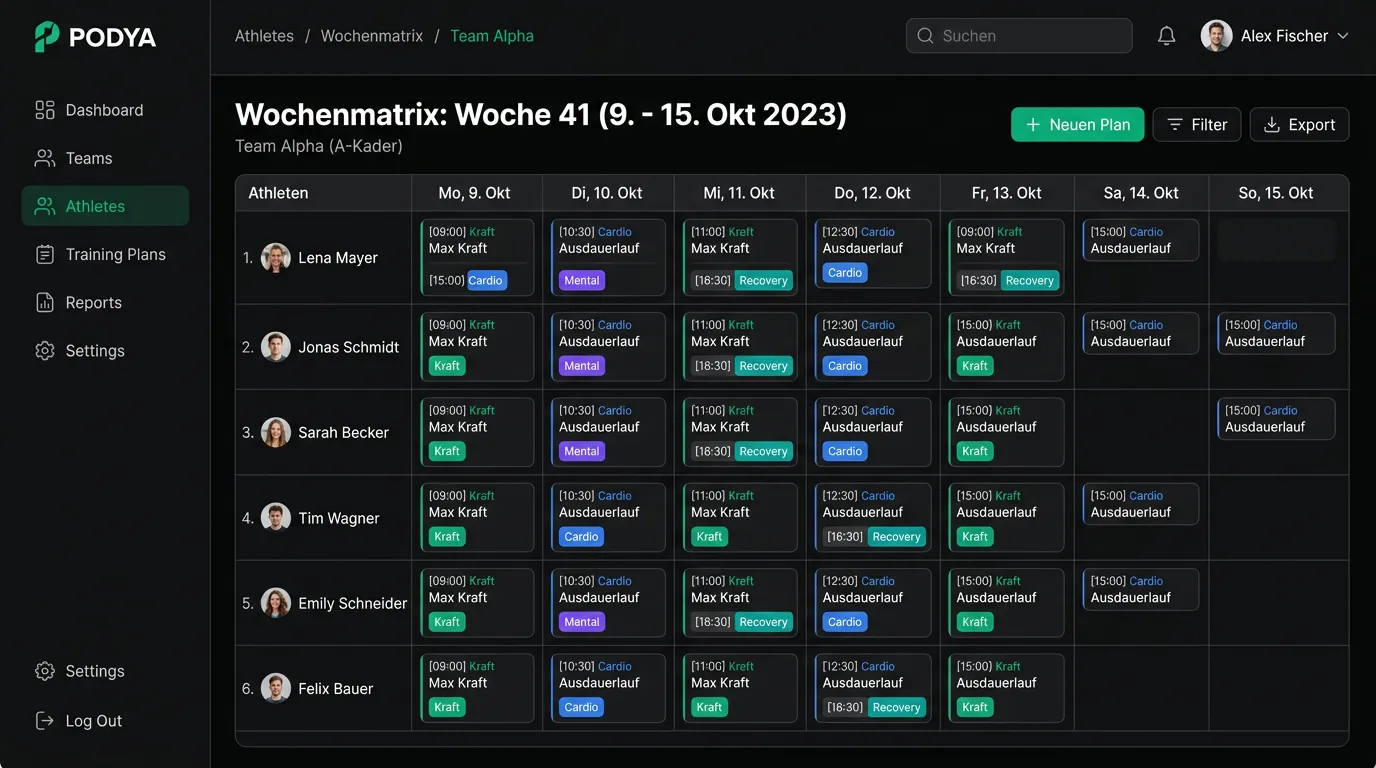Click Felix Bauer's avatar
Image resolution: width=1376 pixels, height=768 pixels.
tap(276, 688)
